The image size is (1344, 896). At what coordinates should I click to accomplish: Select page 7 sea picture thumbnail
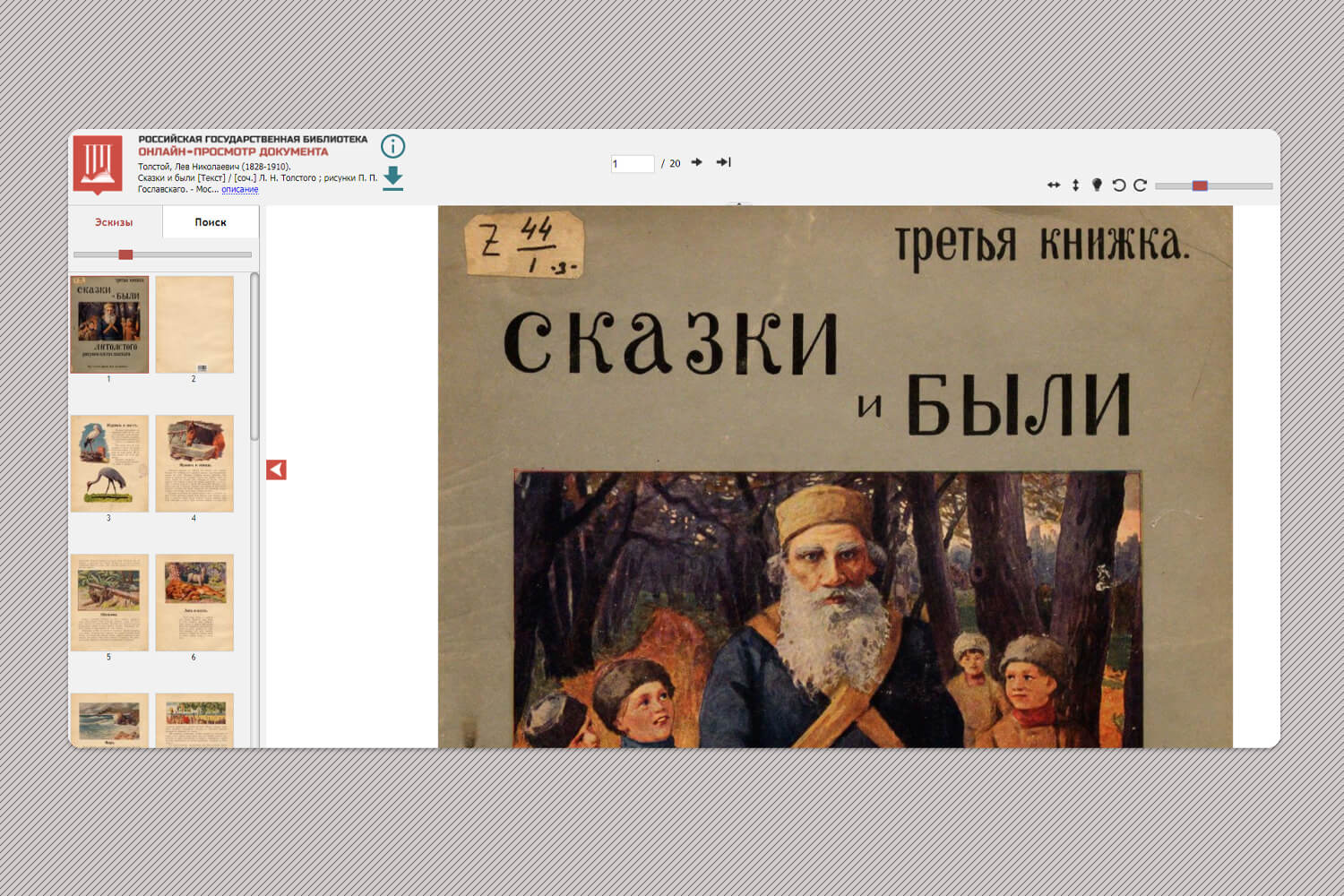click(x=109, y=720)
